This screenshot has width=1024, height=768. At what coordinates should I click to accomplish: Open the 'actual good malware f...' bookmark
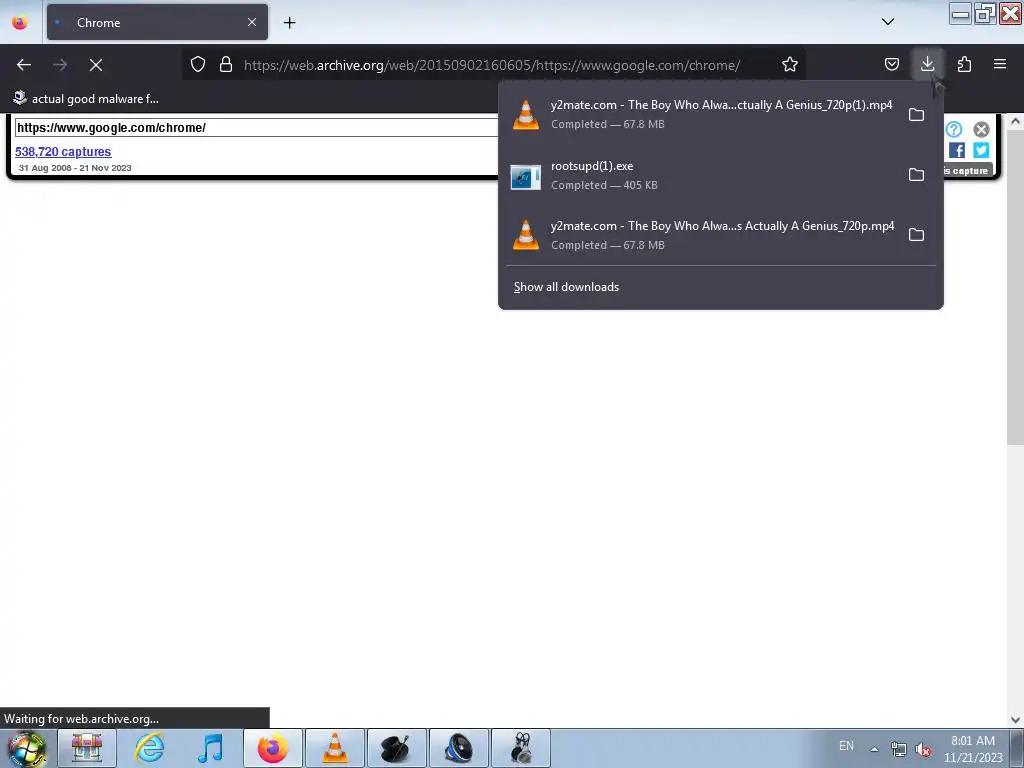(x=86, y=99)
